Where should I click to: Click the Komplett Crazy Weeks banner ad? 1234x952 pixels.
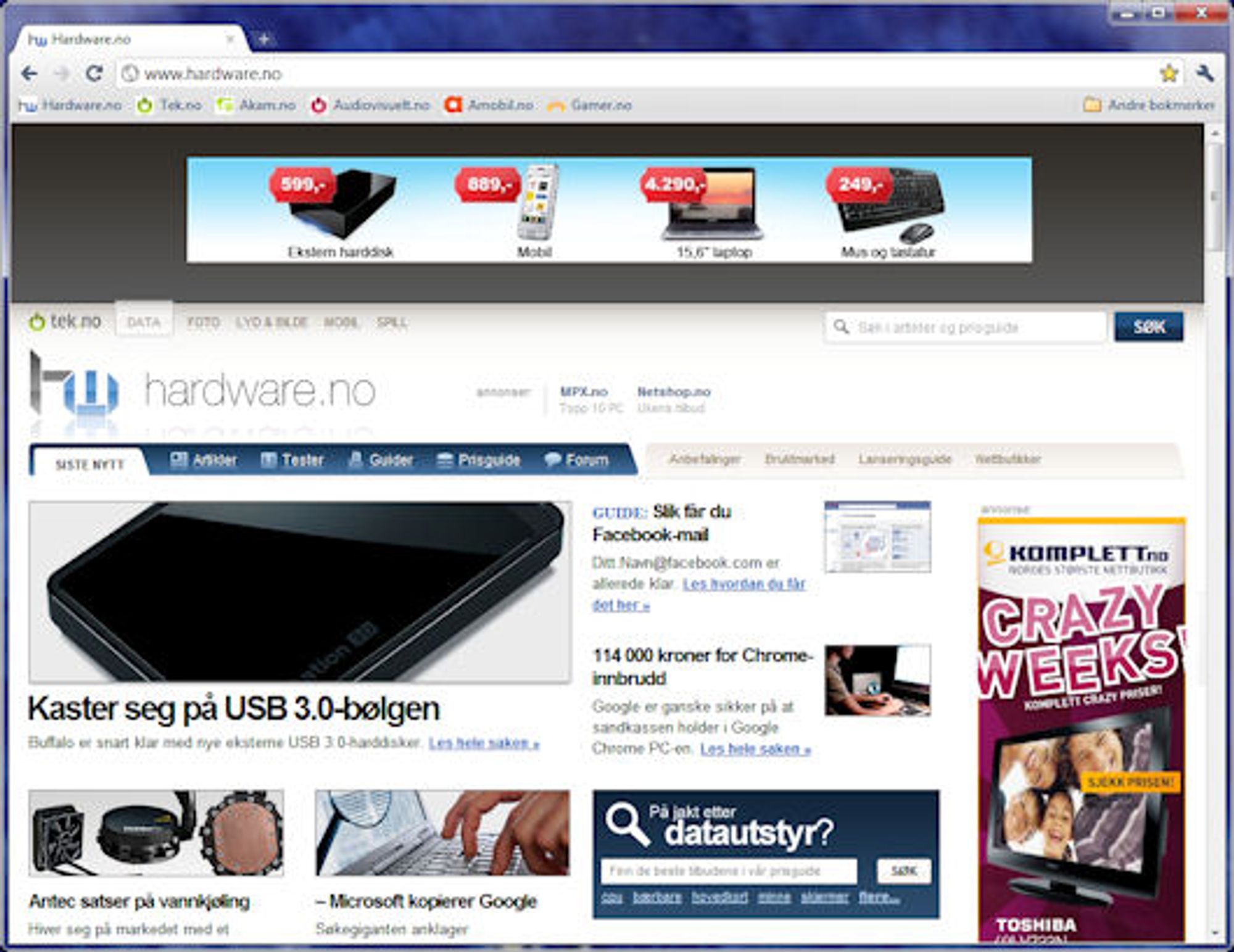pyautogui.click(x=1081, y=729)
